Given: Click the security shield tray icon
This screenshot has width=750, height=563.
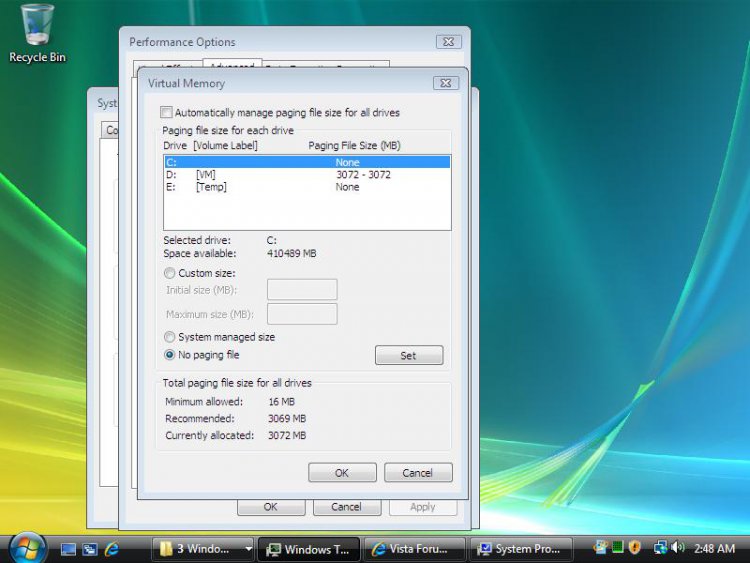Looking at the screenshot, I should (x=634, y=547).
